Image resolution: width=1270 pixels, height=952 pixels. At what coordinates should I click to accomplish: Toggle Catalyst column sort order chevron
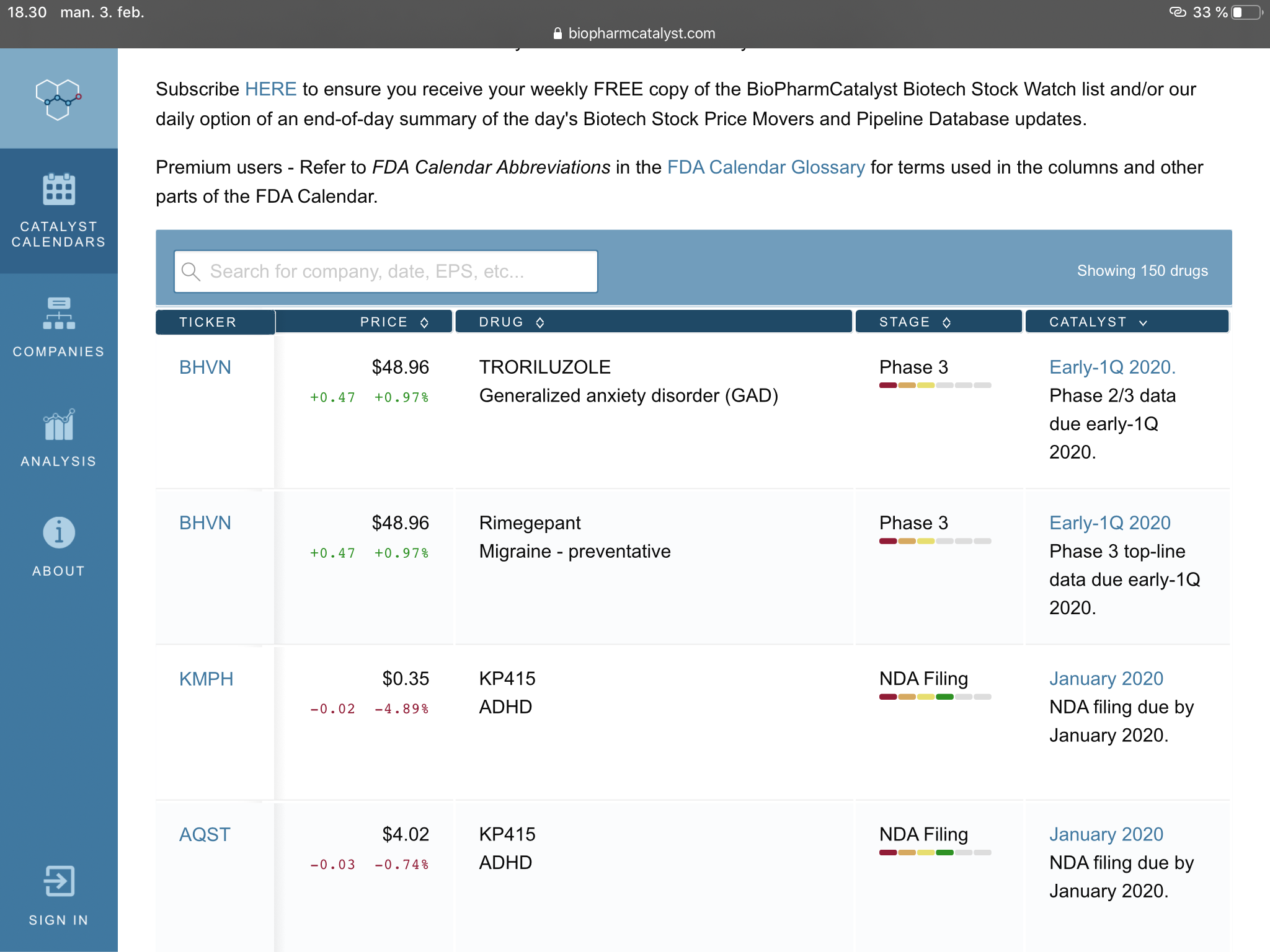point(1143,323)
